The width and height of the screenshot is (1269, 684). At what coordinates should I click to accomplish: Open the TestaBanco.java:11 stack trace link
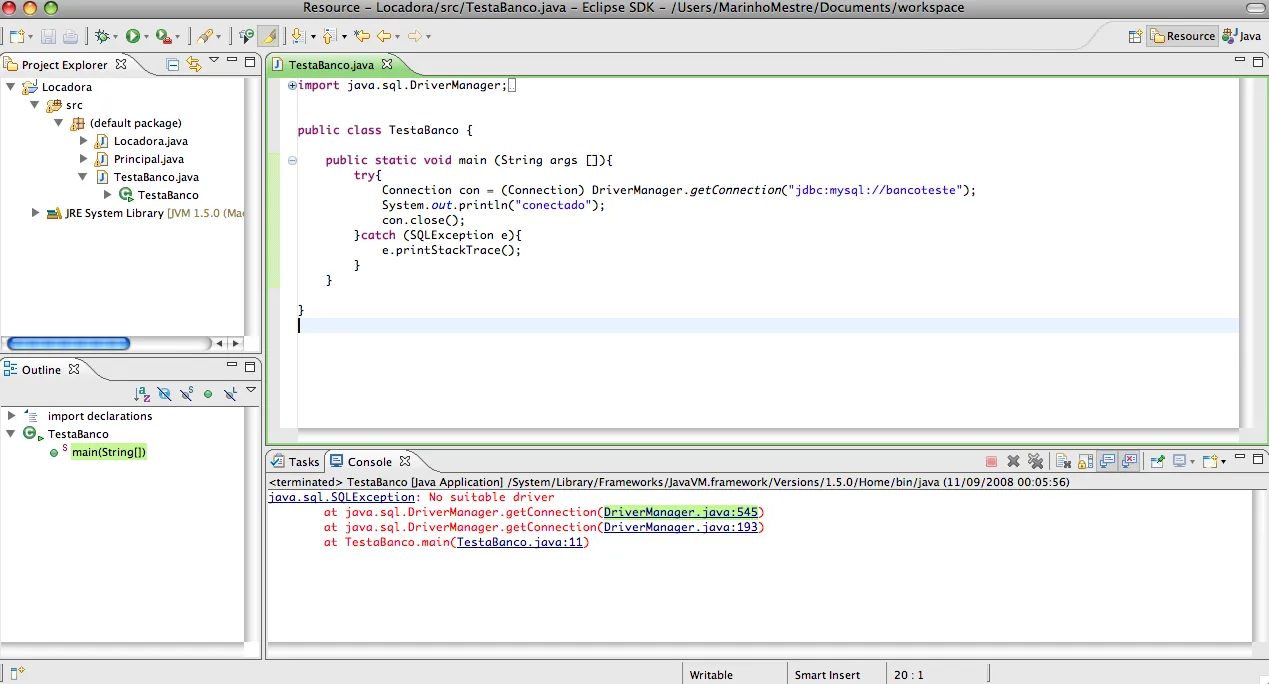point(519,542)
